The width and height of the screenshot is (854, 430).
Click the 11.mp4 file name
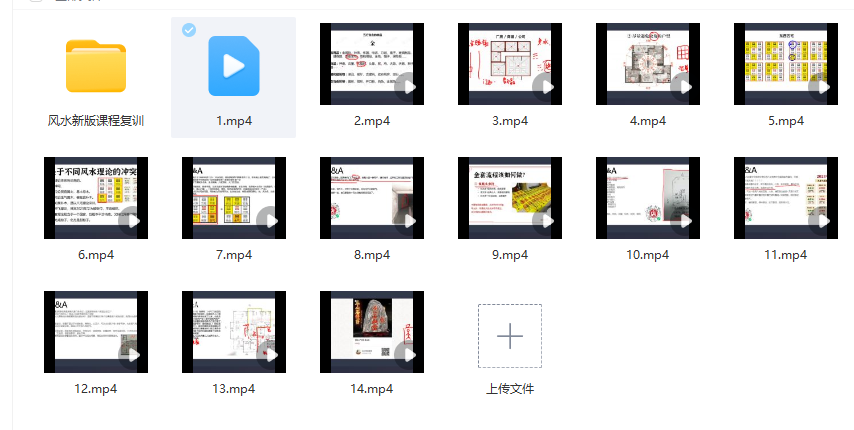(x=785, y=254)
